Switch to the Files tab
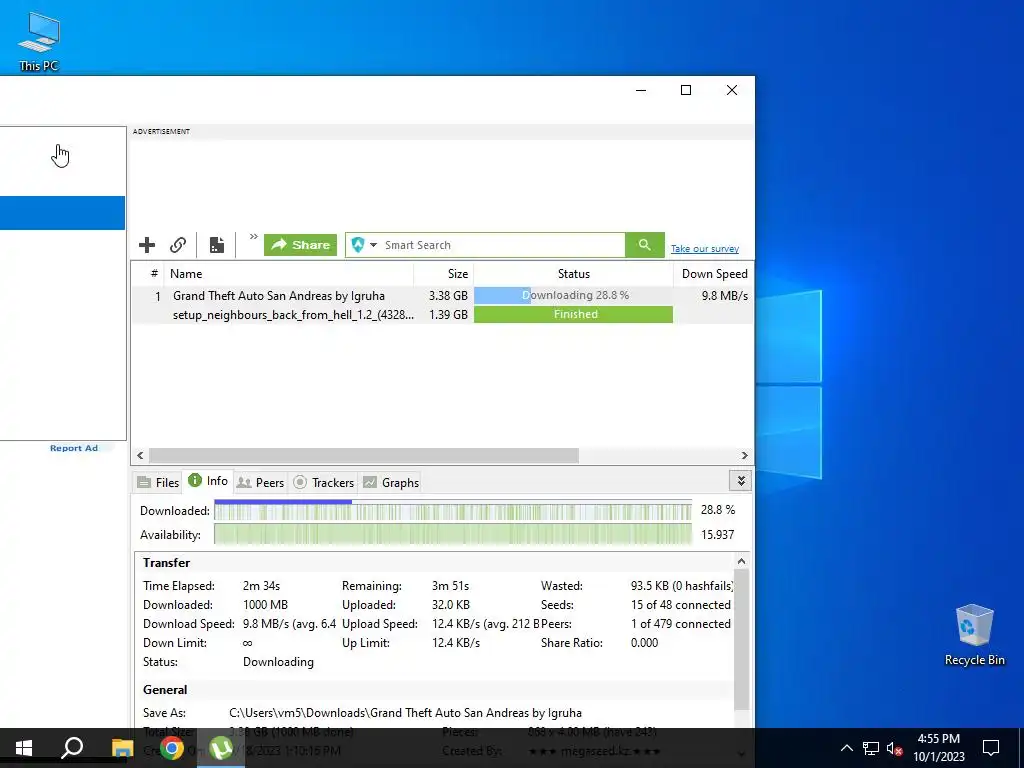This screenshot has width=1024, height=768. tap(158, 483)
